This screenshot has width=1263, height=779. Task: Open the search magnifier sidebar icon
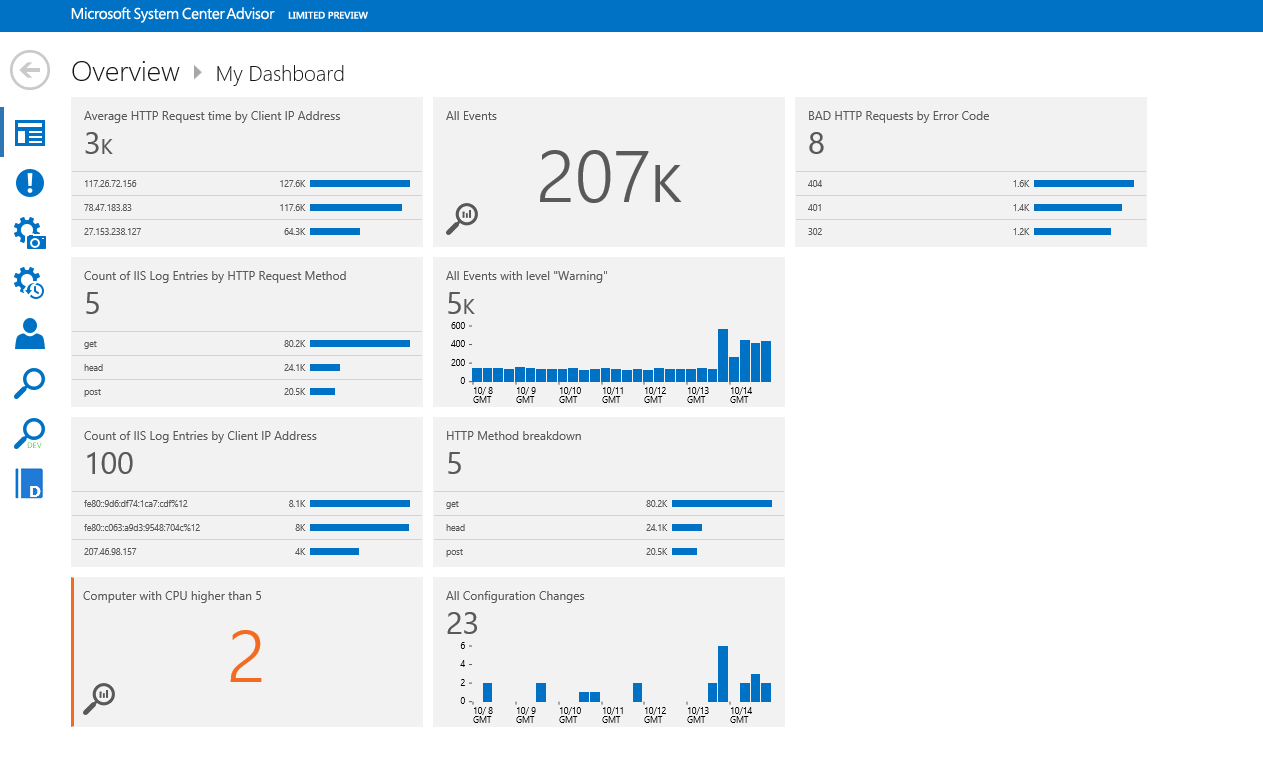coord(30,384)
